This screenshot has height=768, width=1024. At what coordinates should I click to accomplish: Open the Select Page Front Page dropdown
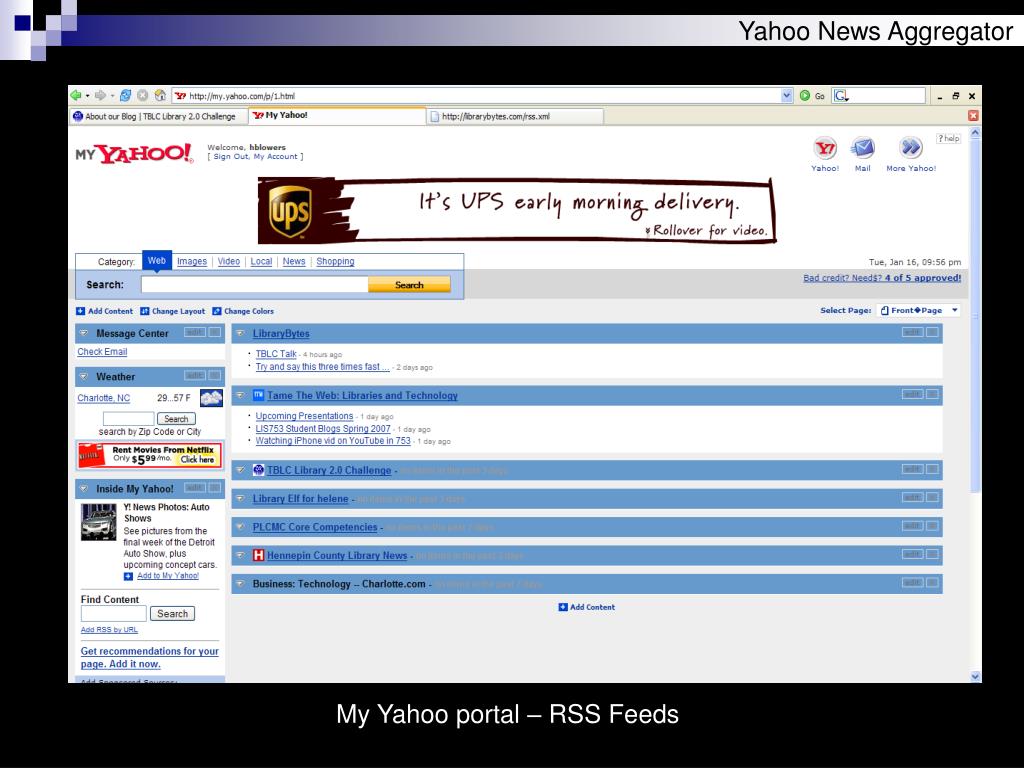click(918, 310)
